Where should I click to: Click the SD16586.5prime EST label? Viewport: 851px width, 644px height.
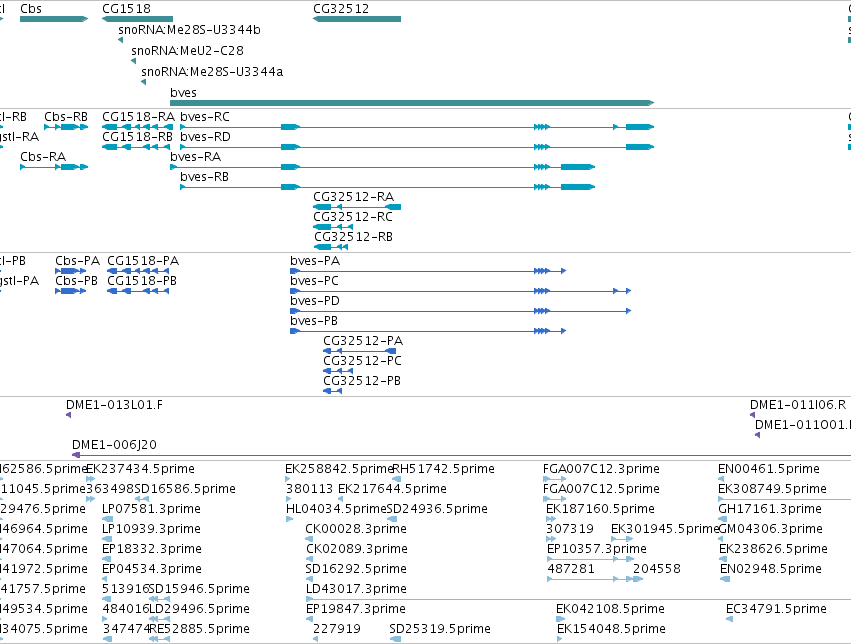click(x=185, y=489)
